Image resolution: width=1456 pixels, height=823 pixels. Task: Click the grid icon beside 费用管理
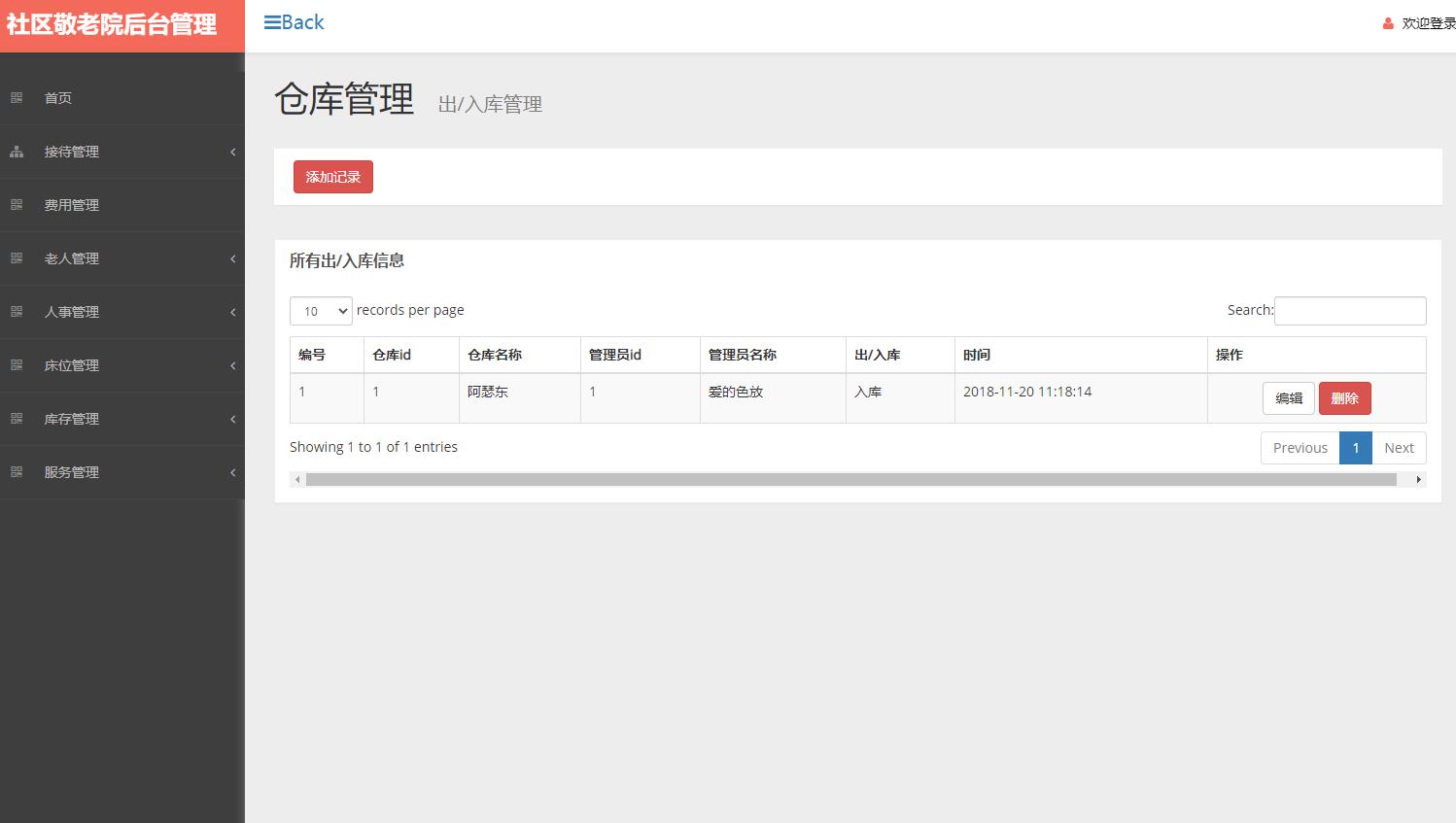coord(16,205)
